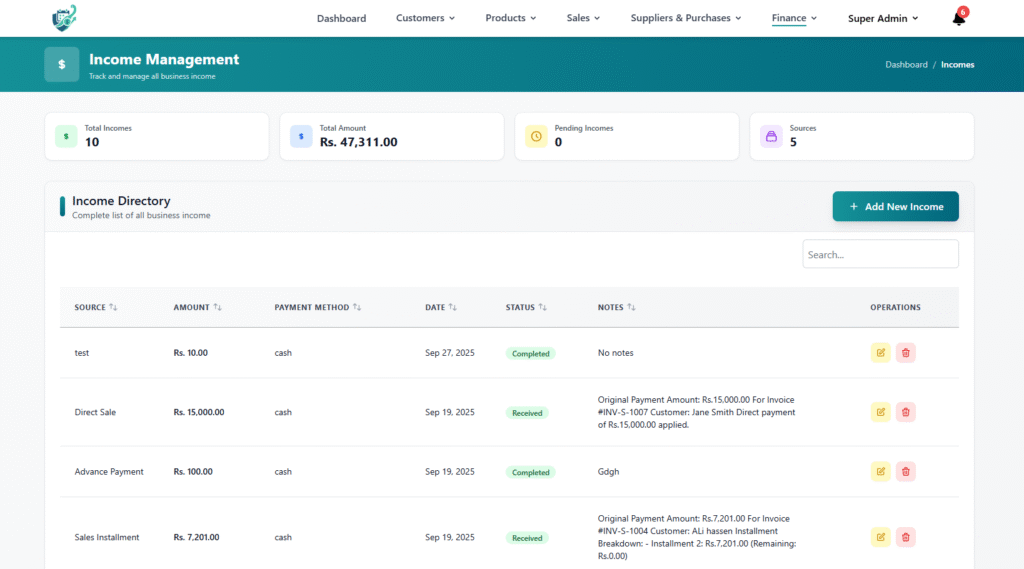The height and width of the screenshot is (569, 1024).
Task: Delete the Direct Sale income record
Action: (x=905, y=412)
